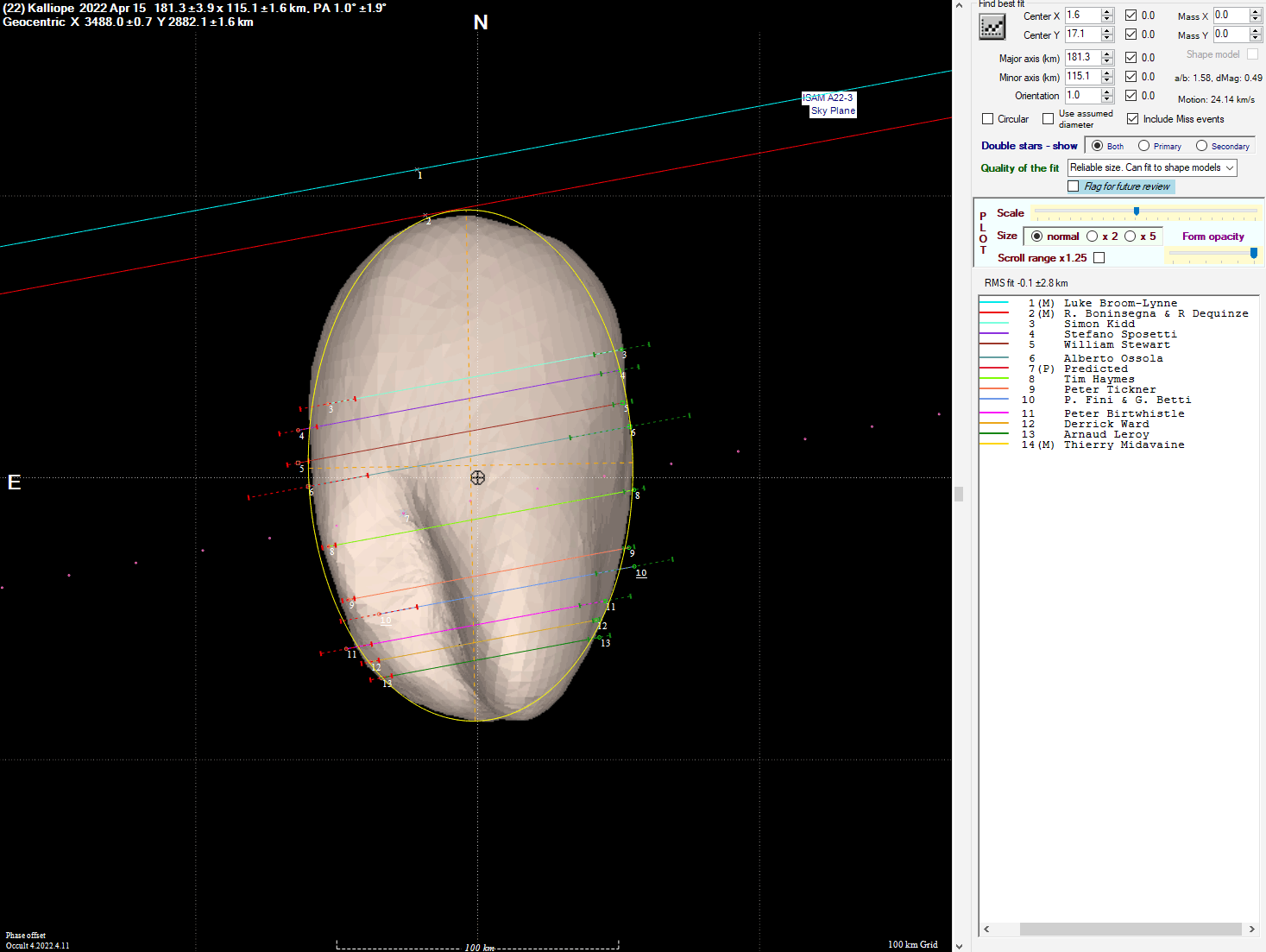
Task: Click the ISAM A22-3 Sky Plane label
Action: (x=829, y=104)
